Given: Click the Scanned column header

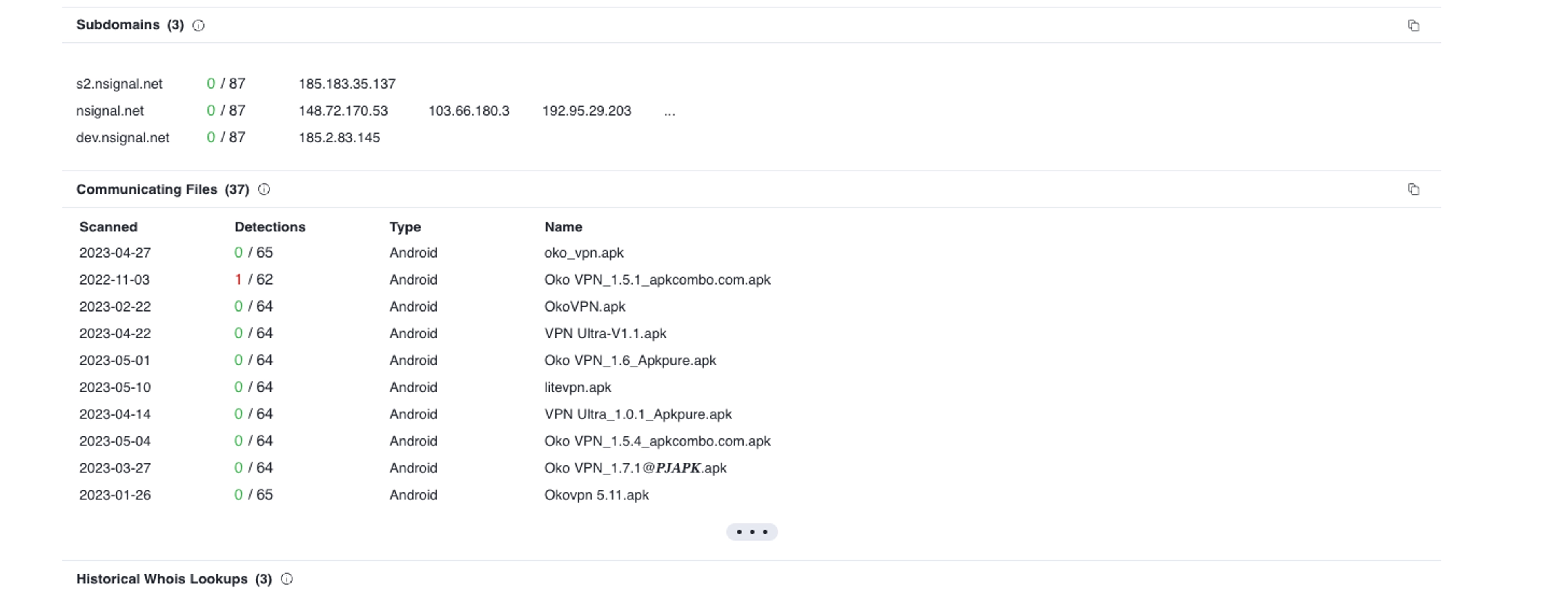Looking at the screenshot, I should tap(108, 227).
